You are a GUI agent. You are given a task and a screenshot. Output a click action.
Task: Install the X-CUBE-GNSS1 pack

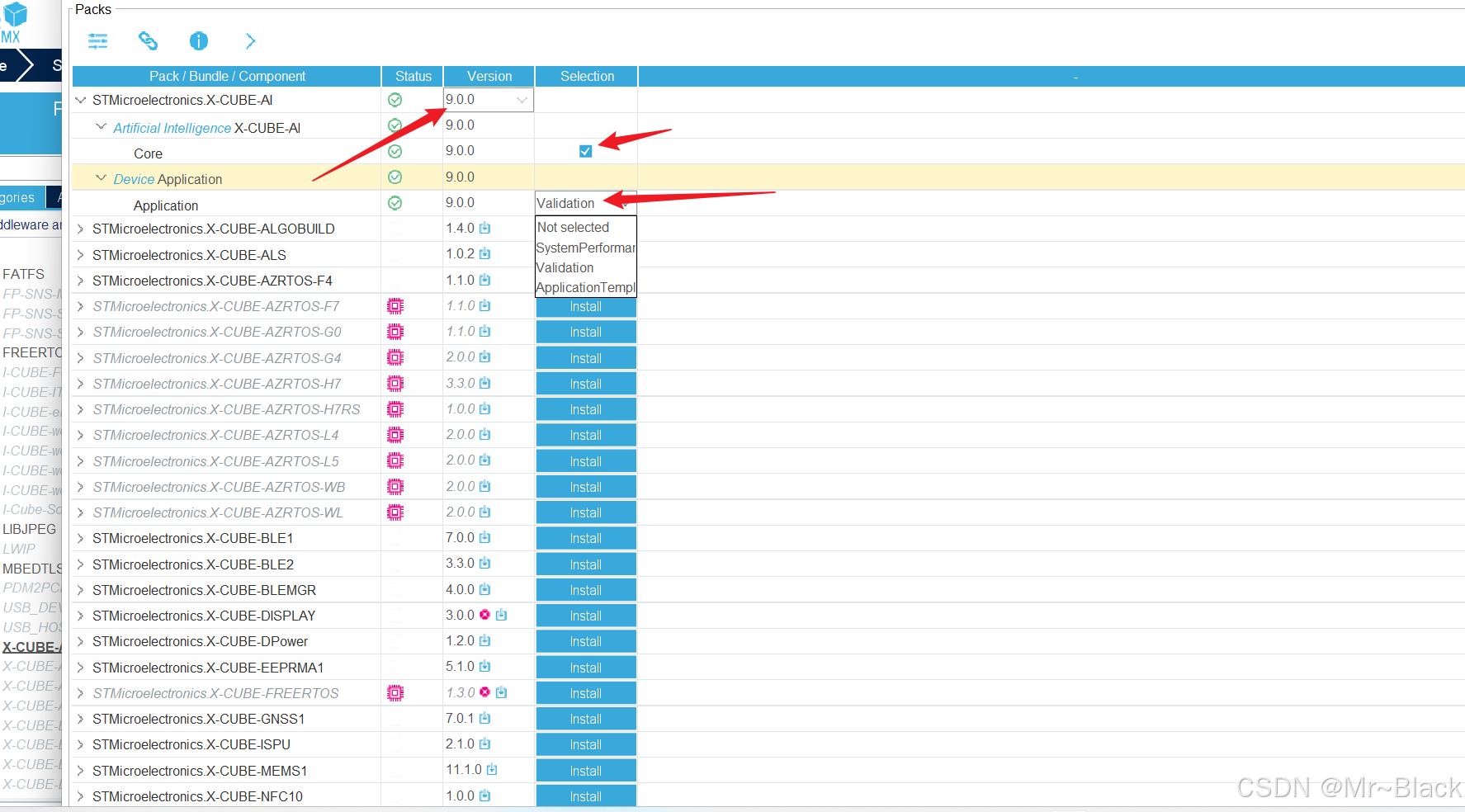tap(586, 719)
